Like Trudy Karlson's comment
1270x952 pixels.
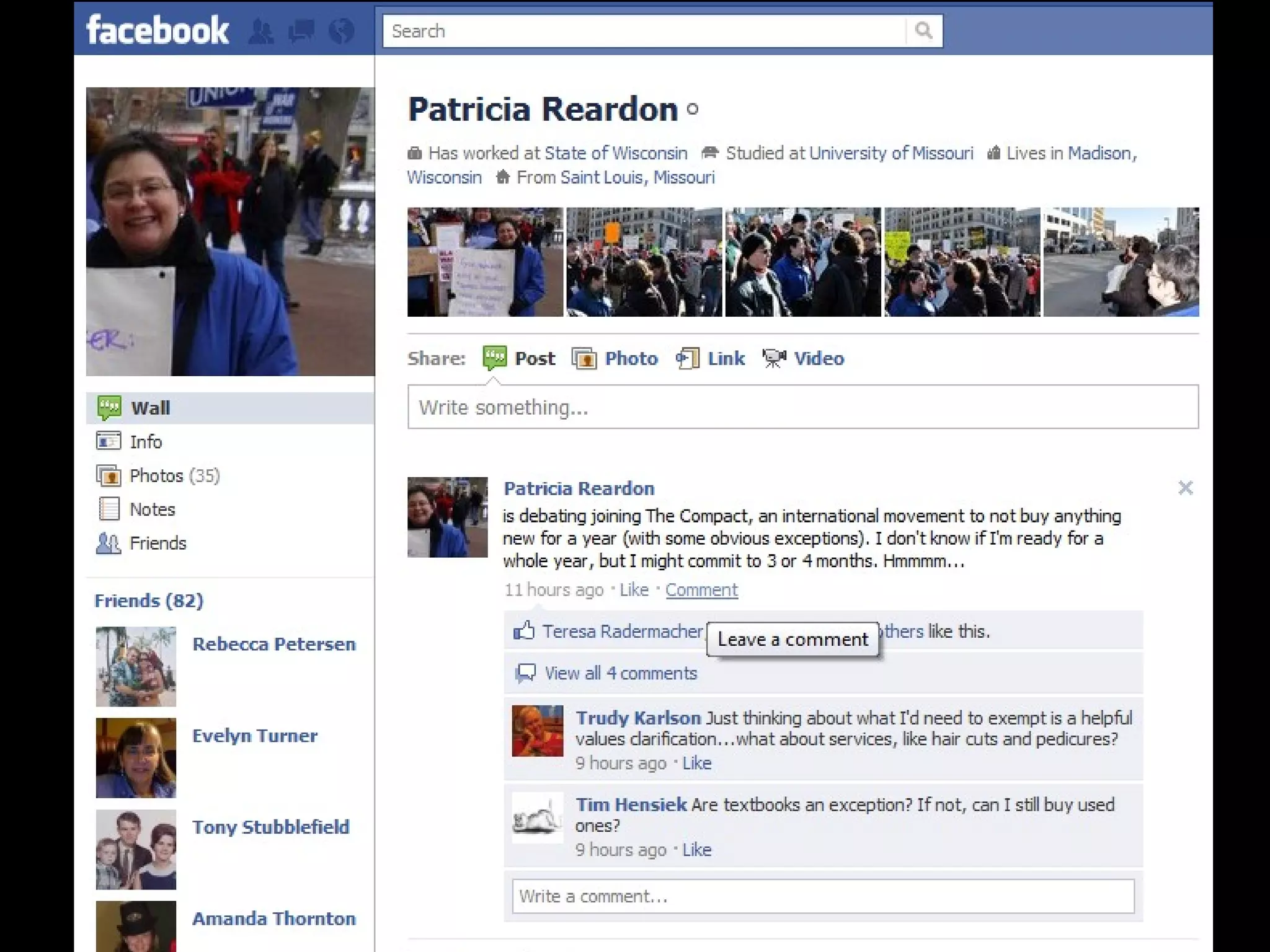click(696, 763)
